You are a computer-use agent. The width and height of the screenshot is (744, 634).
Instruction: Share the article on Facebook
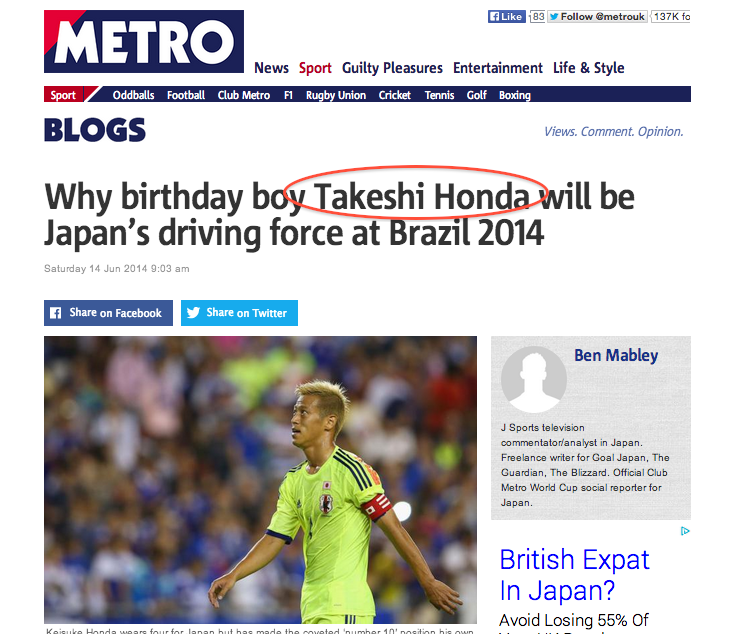(x=108, y=313)
